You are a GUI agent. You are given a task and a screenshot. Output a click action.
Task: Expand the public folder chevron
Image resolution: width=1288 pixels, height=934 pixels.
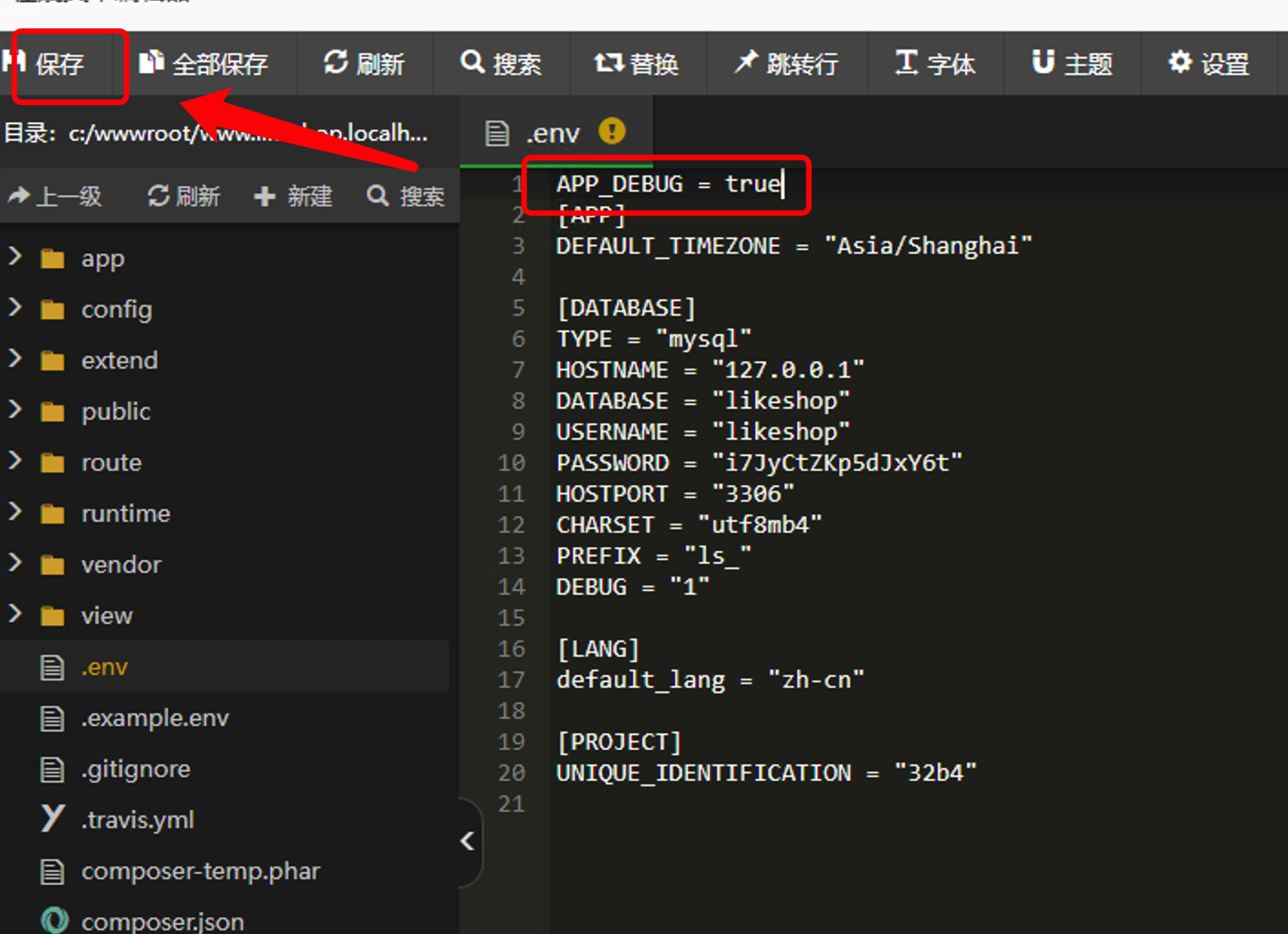15,410
